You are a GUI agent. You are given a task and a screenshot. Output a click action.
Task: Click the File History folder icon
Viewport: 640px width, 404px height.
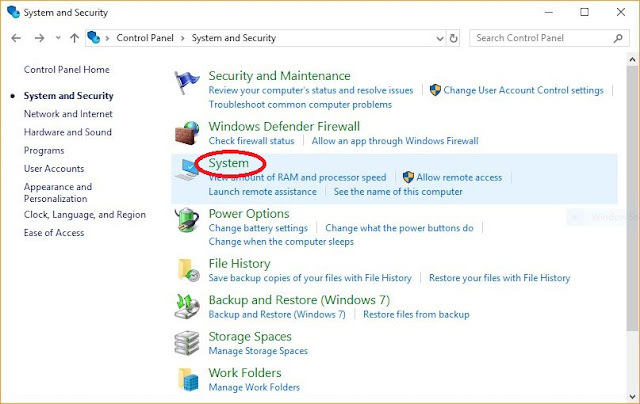(x=188, y=270)
